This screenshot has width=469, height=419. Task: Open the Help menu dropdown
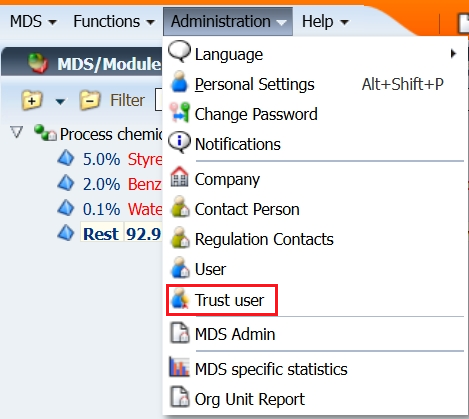coord(325,22)
